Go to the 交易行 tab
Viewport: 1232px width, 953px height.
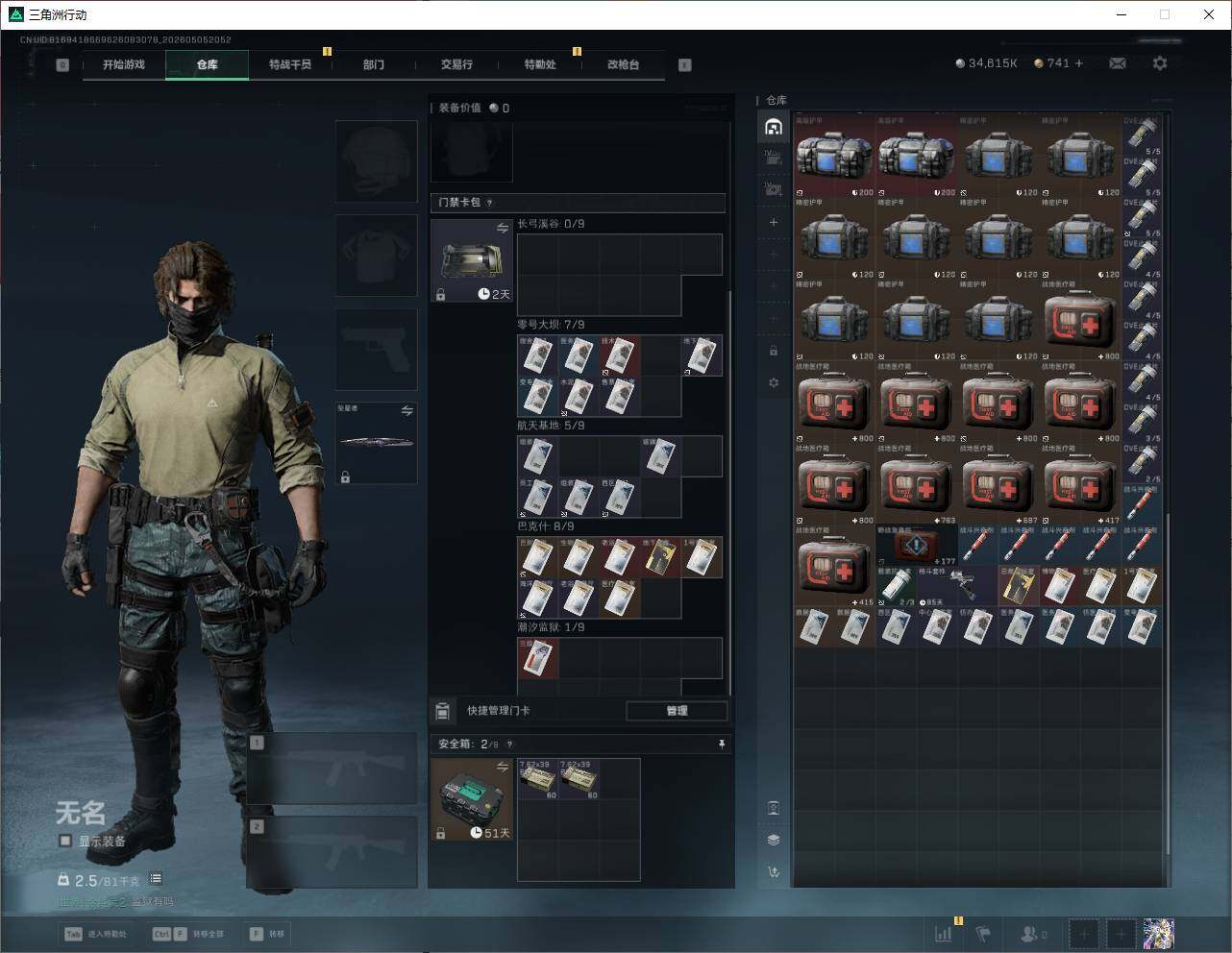pyautogui.click(x=456, y=64)
